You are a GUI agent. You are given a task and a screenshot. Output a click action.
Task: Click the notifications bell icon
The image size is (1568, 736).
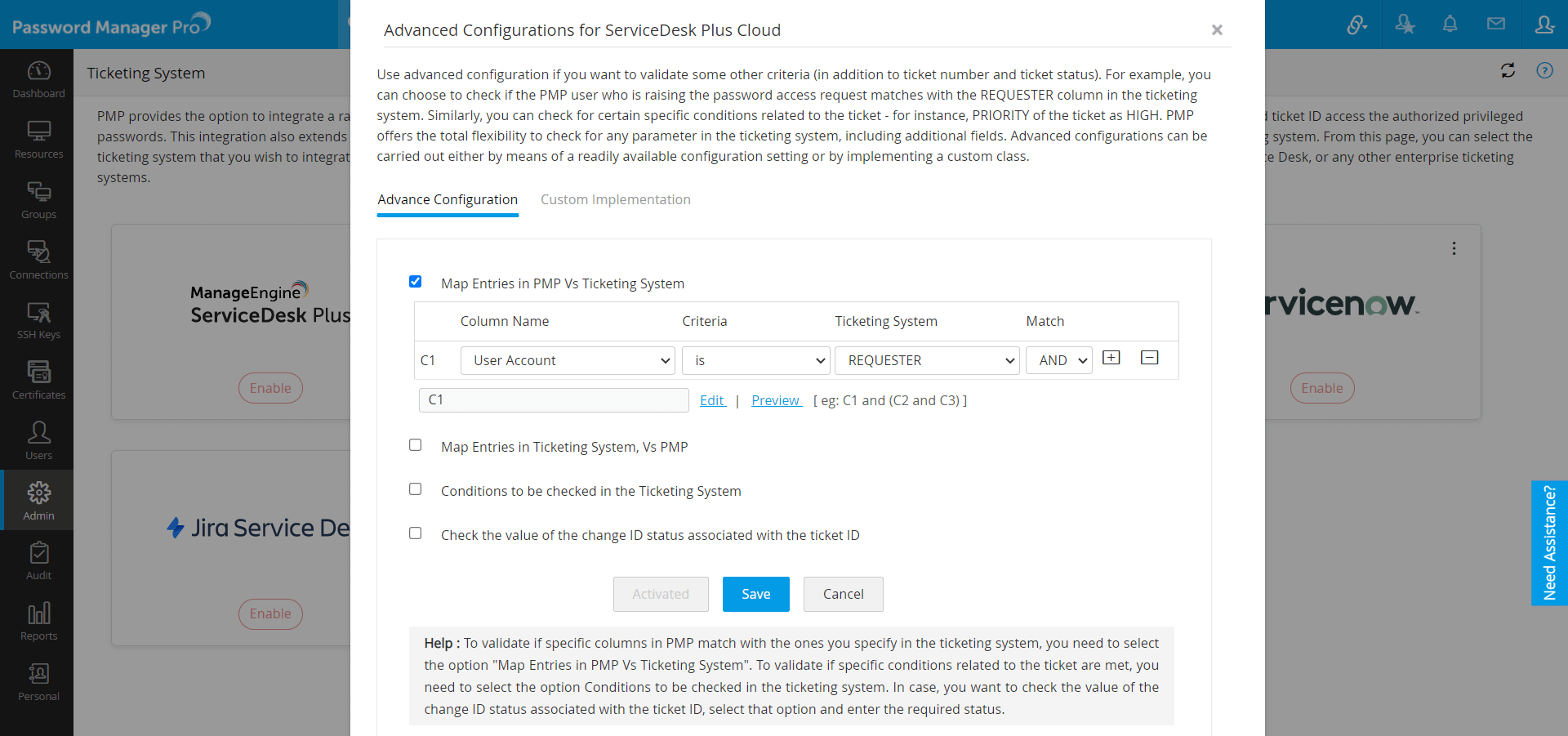(x=1450, y=25)
